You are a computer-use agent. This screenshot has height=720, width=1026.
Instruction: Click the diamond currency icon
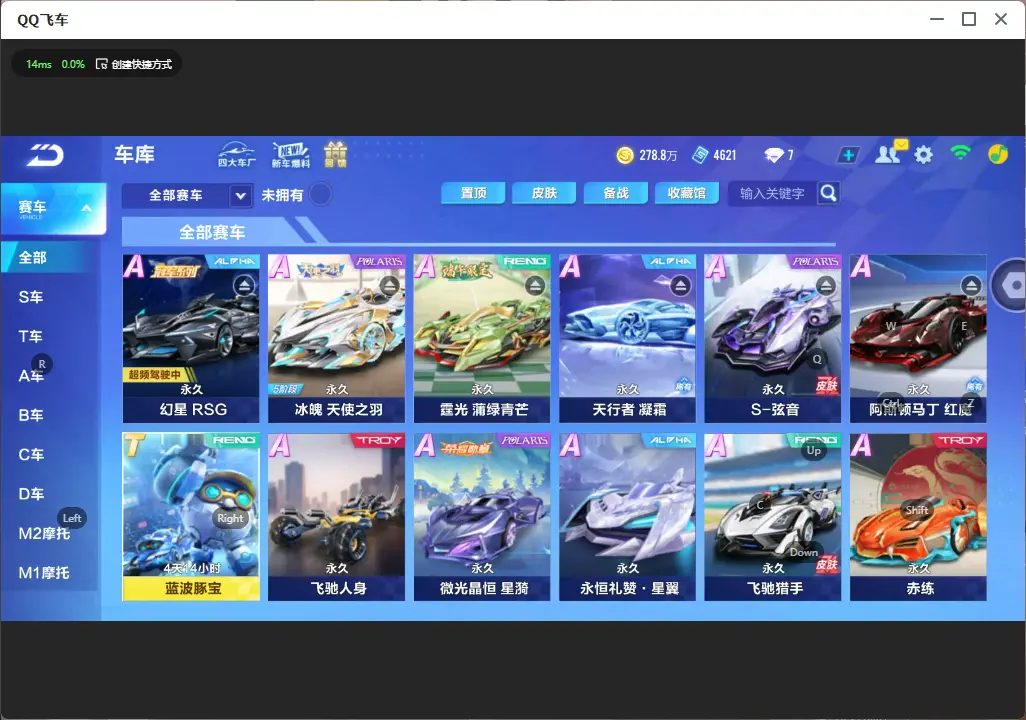(773, 155)
